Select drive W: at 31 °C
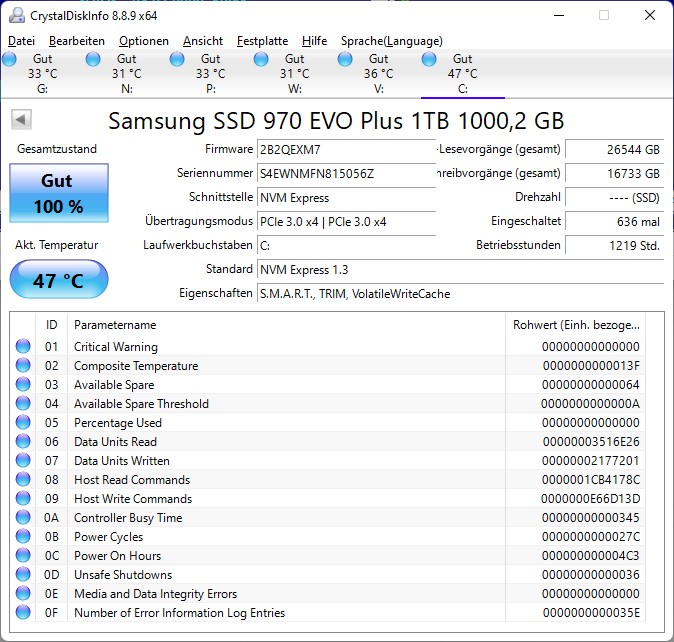 pos(294,74)
